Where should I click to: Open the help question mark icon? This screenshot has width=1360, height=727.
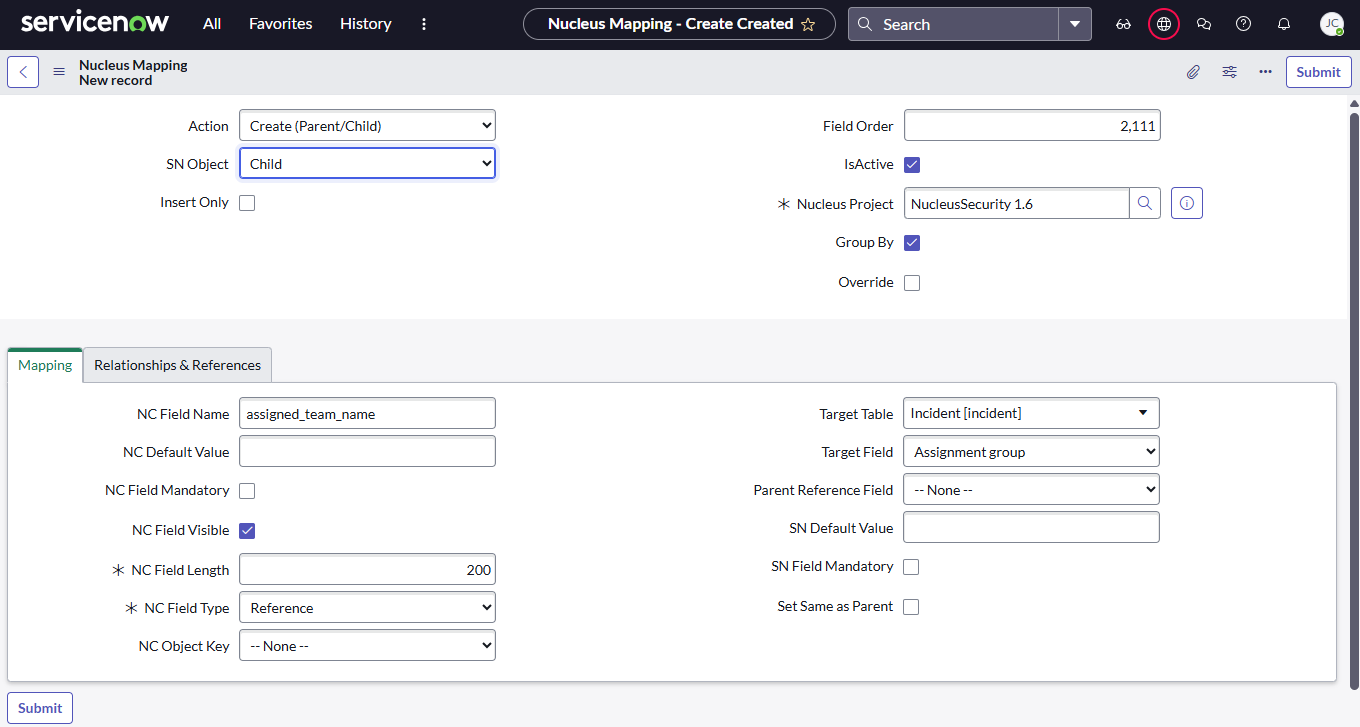(x=1244, y=24)
